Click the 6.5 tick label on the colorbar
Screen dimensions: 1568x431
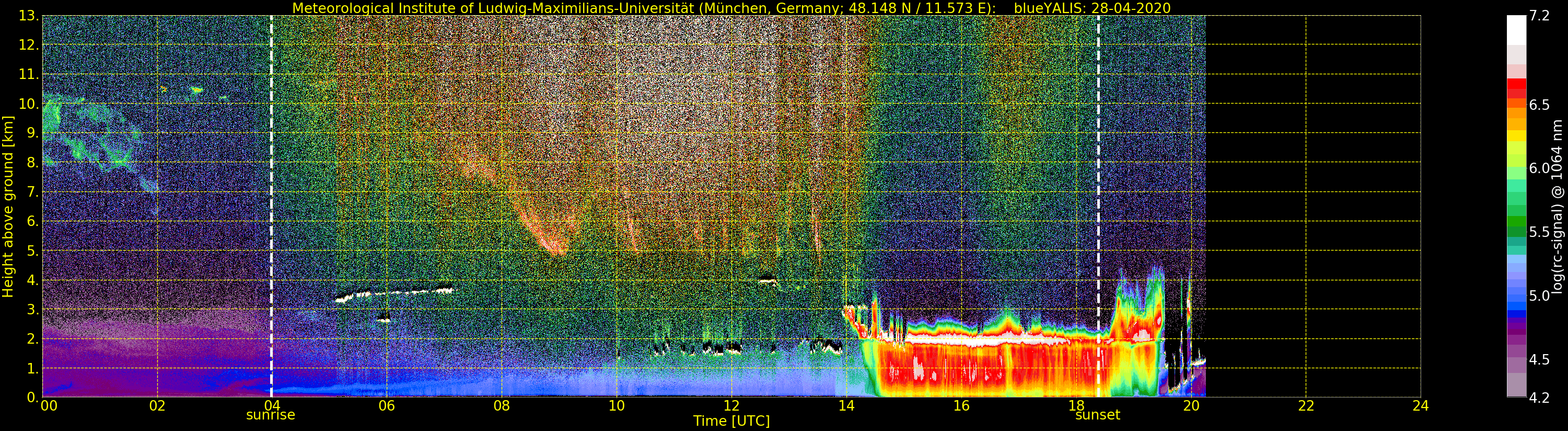[x=1539, y=105]
